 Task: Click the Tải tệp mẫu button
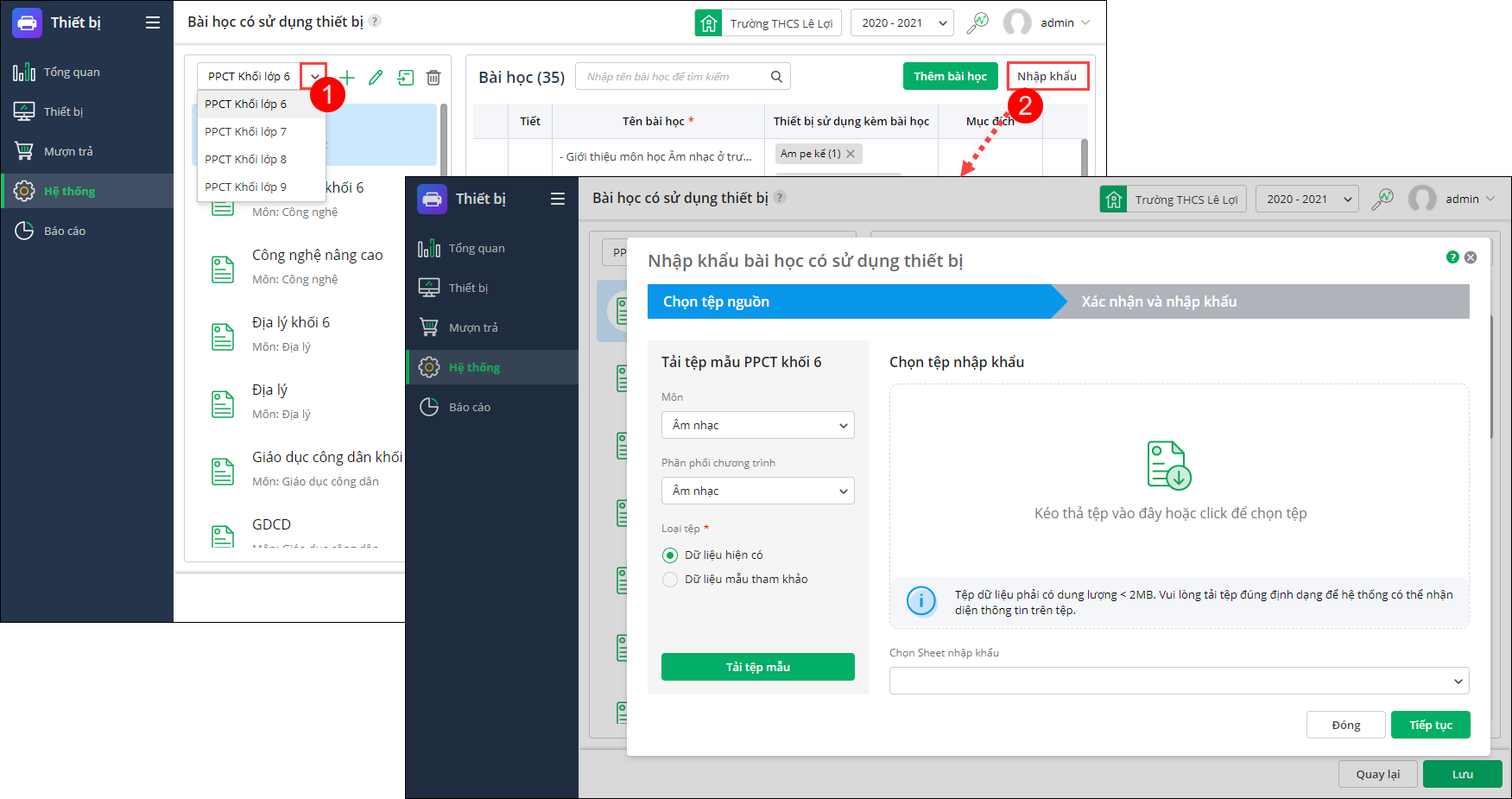[x=758, y=667]
